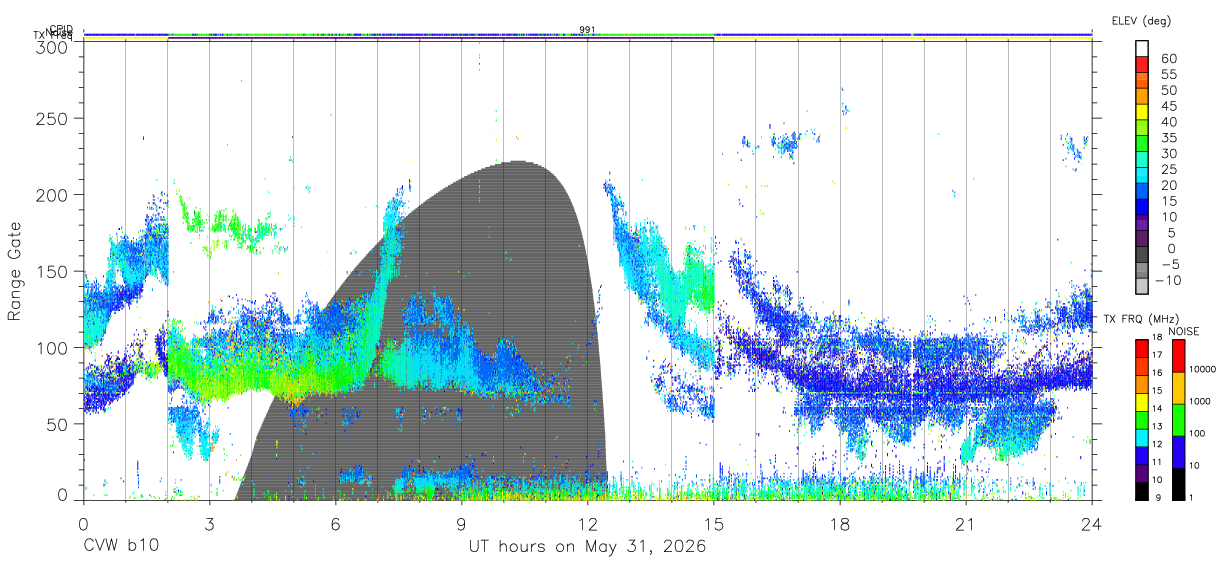The width and height of the screenshot is (1228, 567).
Task: Select the cyan swatch in TX FRQ bar
Action: click(x=1142, y=438)
